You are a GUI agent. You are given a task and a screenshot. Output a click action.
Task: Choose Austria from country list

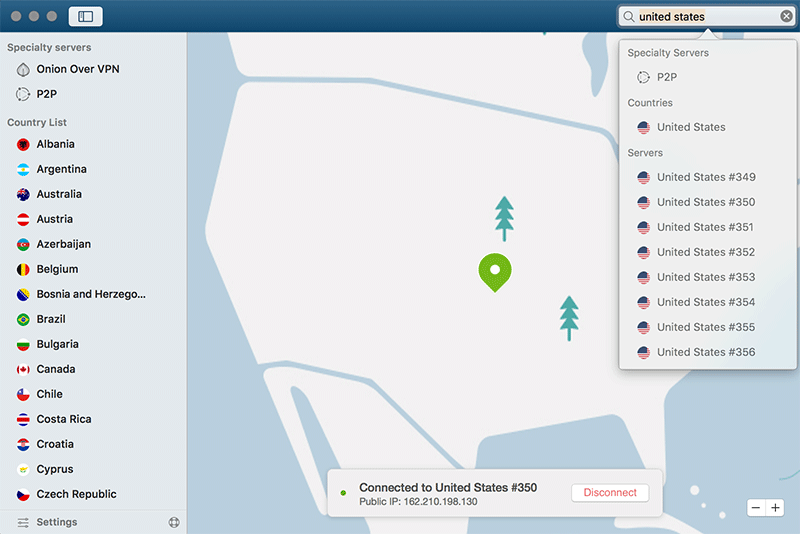point(55,219)
